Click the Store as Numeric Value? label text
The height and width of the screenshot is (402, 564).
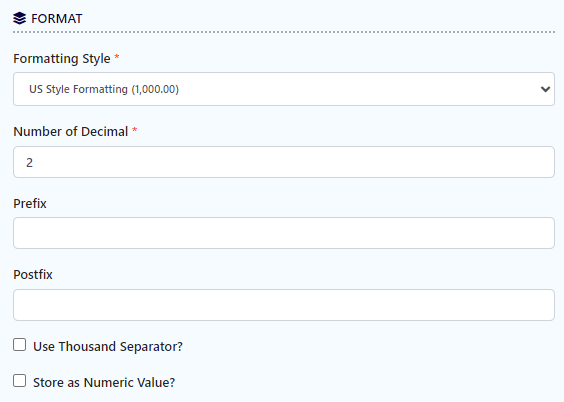[104, 383]
